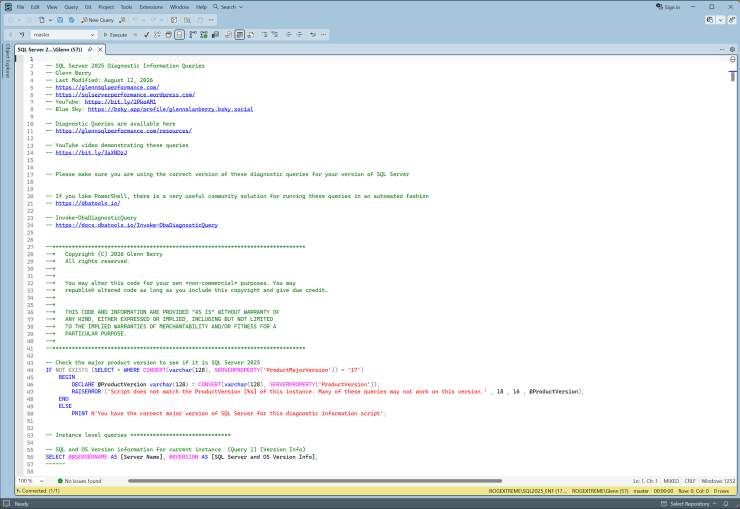This screenshot has height=509, width=740.
Task: Open the dbatools.io link
Action: pos(88,203)
